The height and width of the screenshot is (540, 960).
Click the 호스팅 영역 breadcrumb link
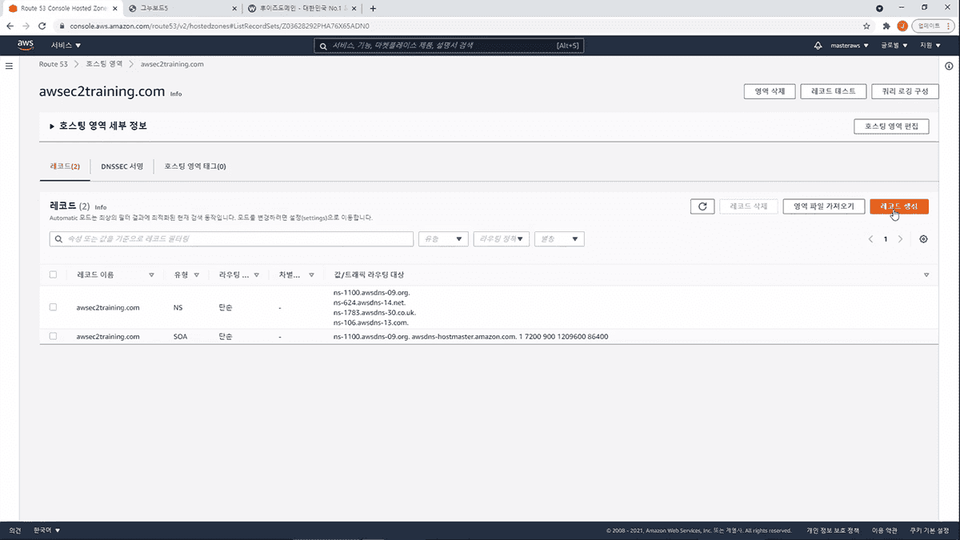click(x=104, y=64)
